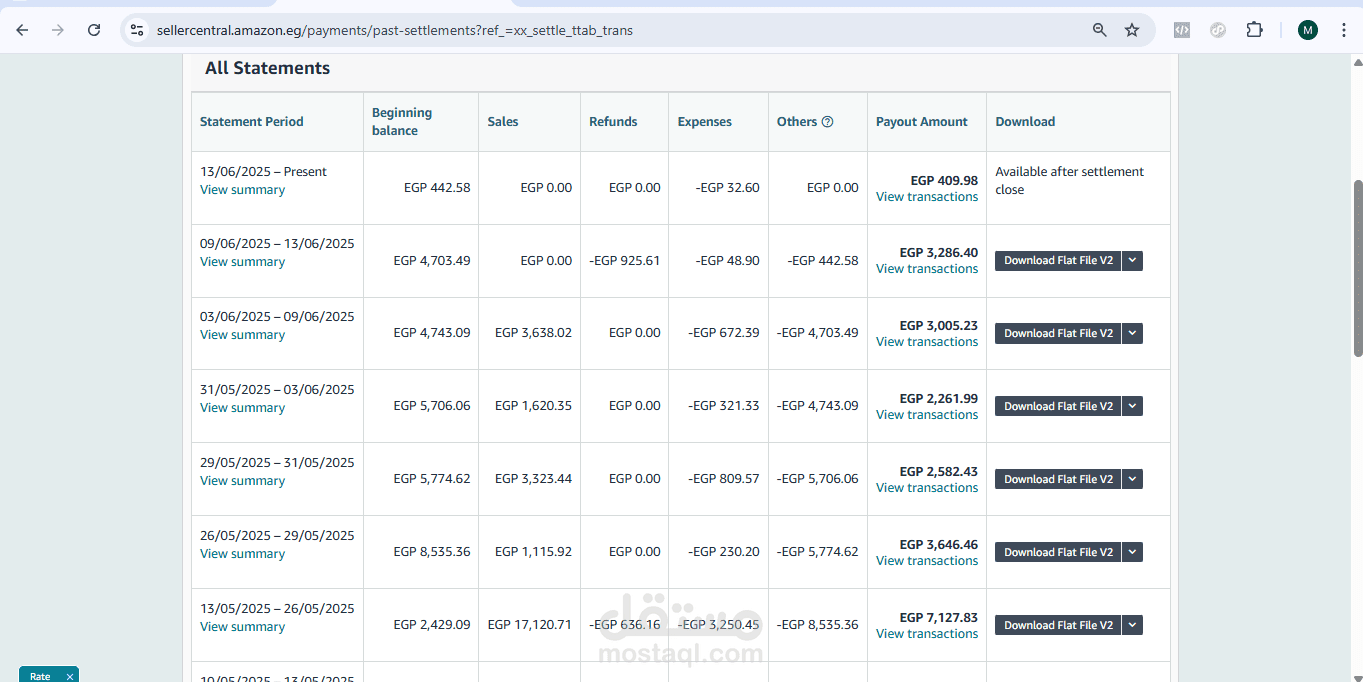
Task: Click the All Statements heading
Action: pyautogui.click(x=267, y=68)
